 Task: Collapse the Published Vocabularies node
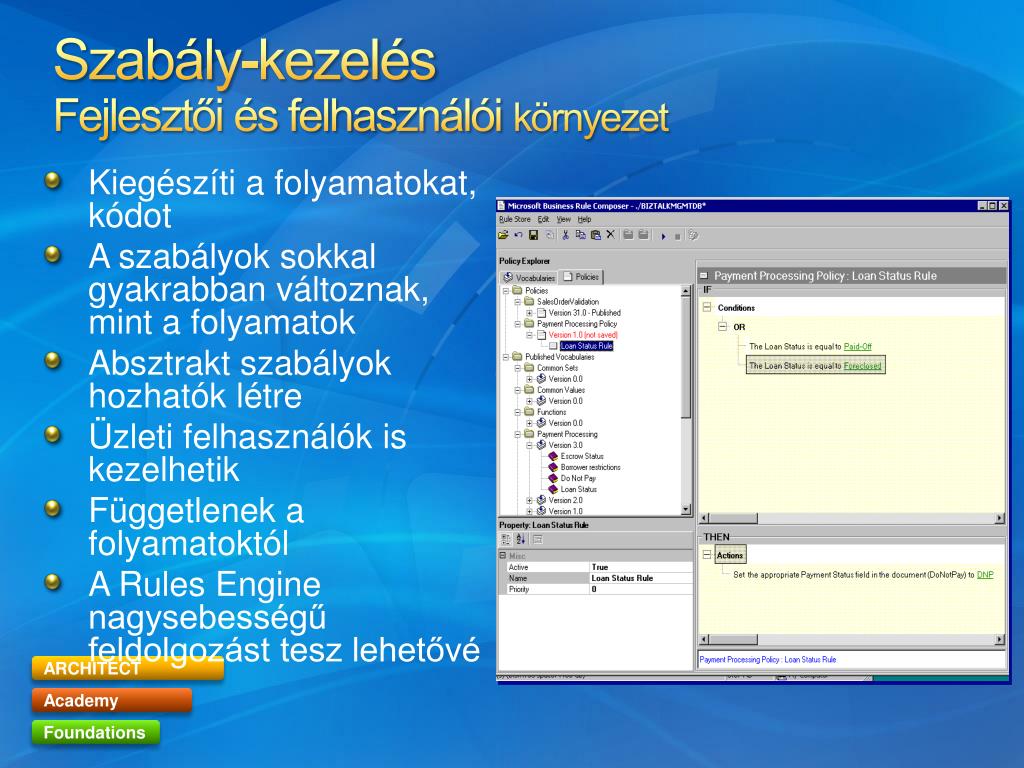coord(505,357)
